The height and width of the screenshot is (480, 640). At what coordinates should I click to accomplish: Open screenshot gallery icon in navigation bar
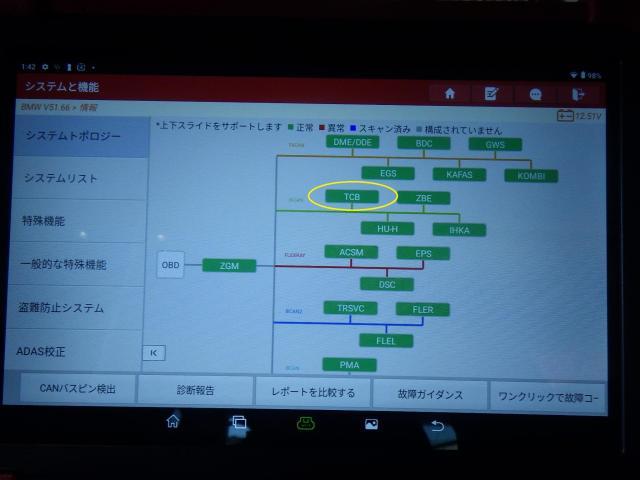[371, 424]
